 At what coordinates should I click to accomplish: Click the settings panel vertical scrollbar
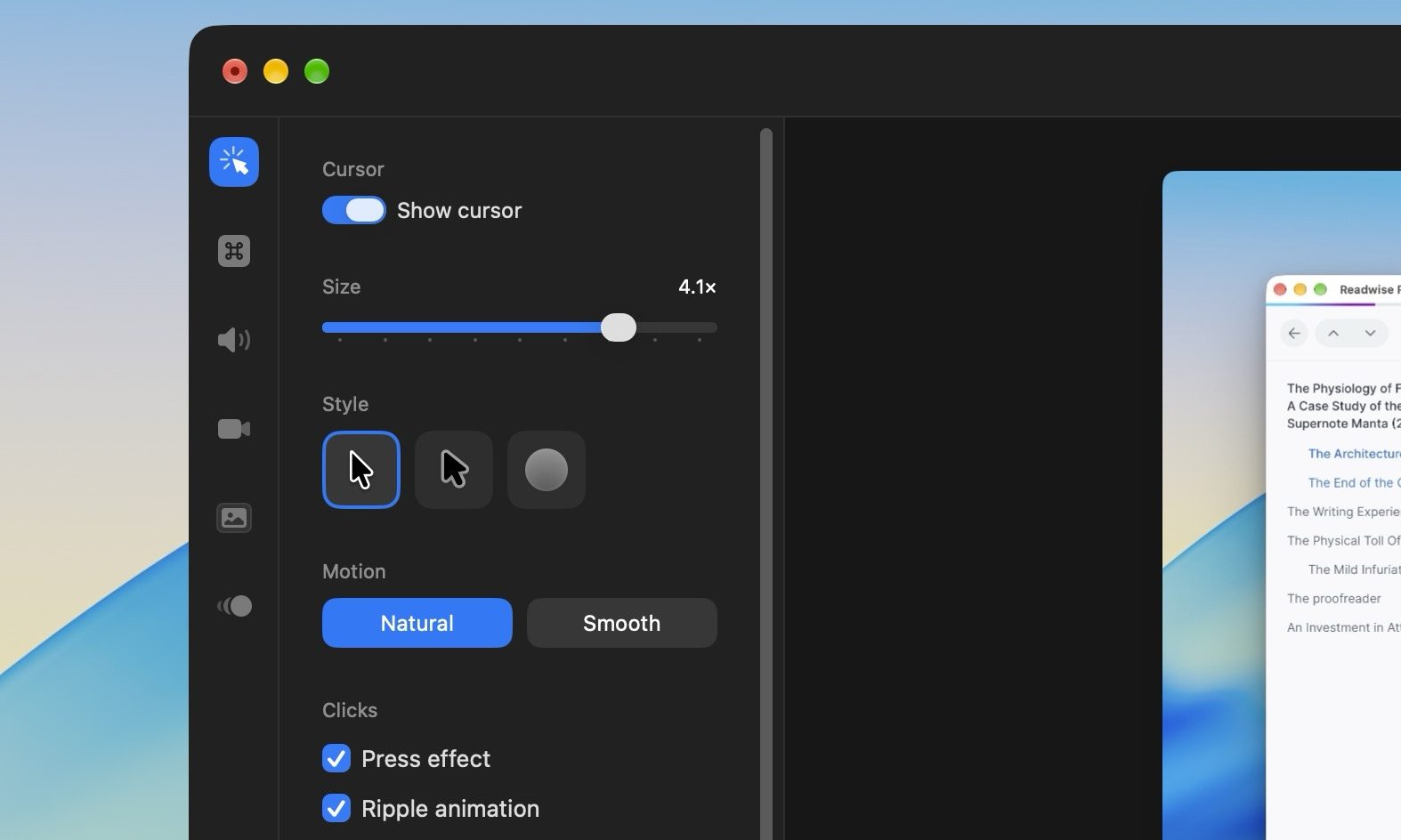click(x=766, y=484)
